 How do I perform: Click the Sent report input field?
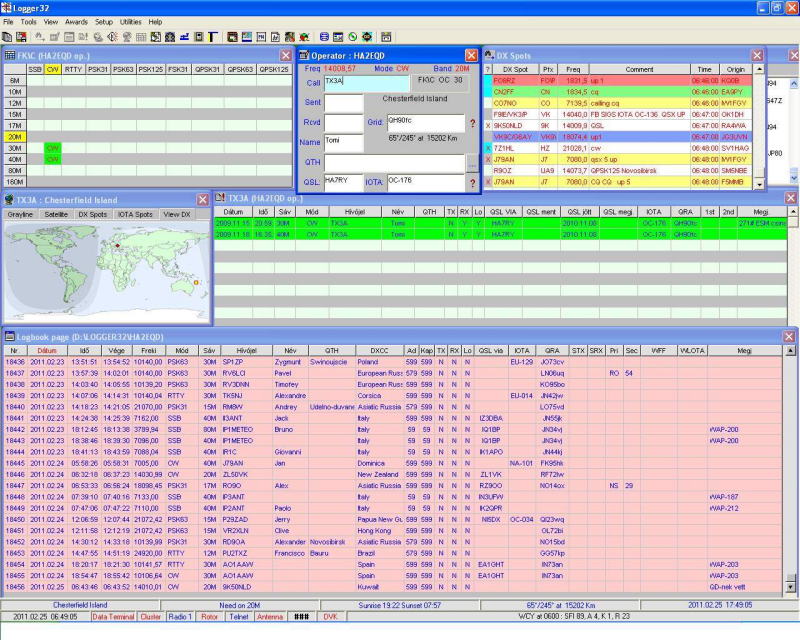[344, 102]
